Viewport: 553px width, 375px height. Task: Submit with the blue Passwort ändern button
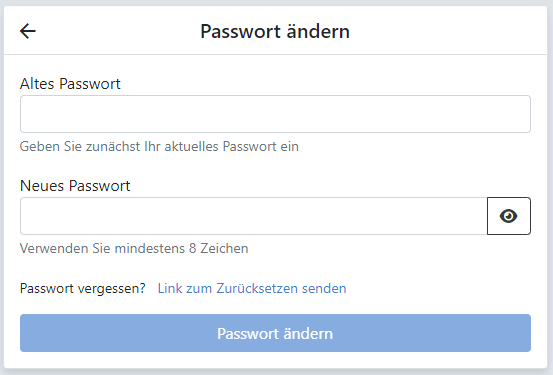click(x=275, y=333)
